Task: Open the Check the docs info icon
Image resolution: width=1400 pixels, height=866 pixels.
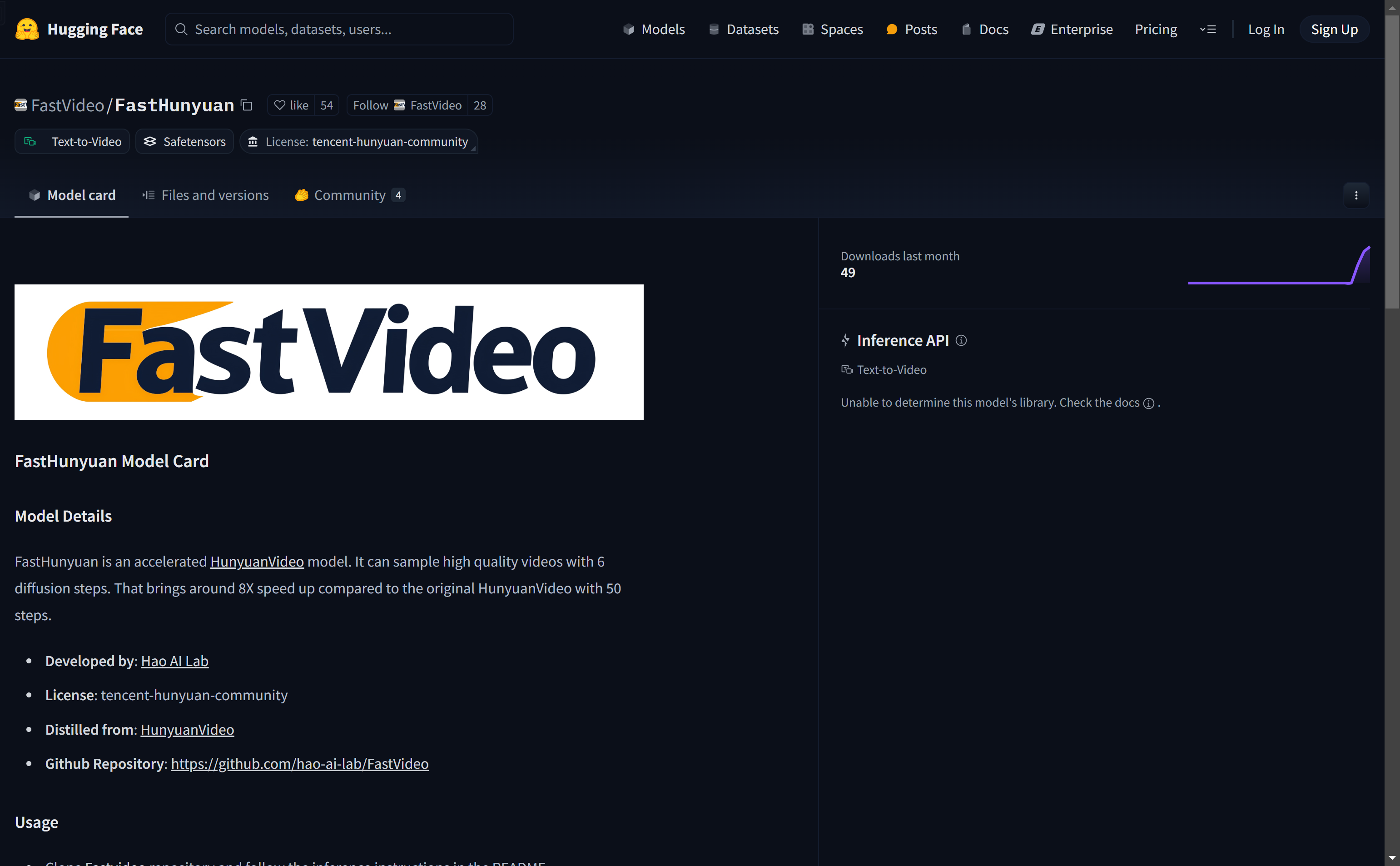Action: [x=1148, y=403]
